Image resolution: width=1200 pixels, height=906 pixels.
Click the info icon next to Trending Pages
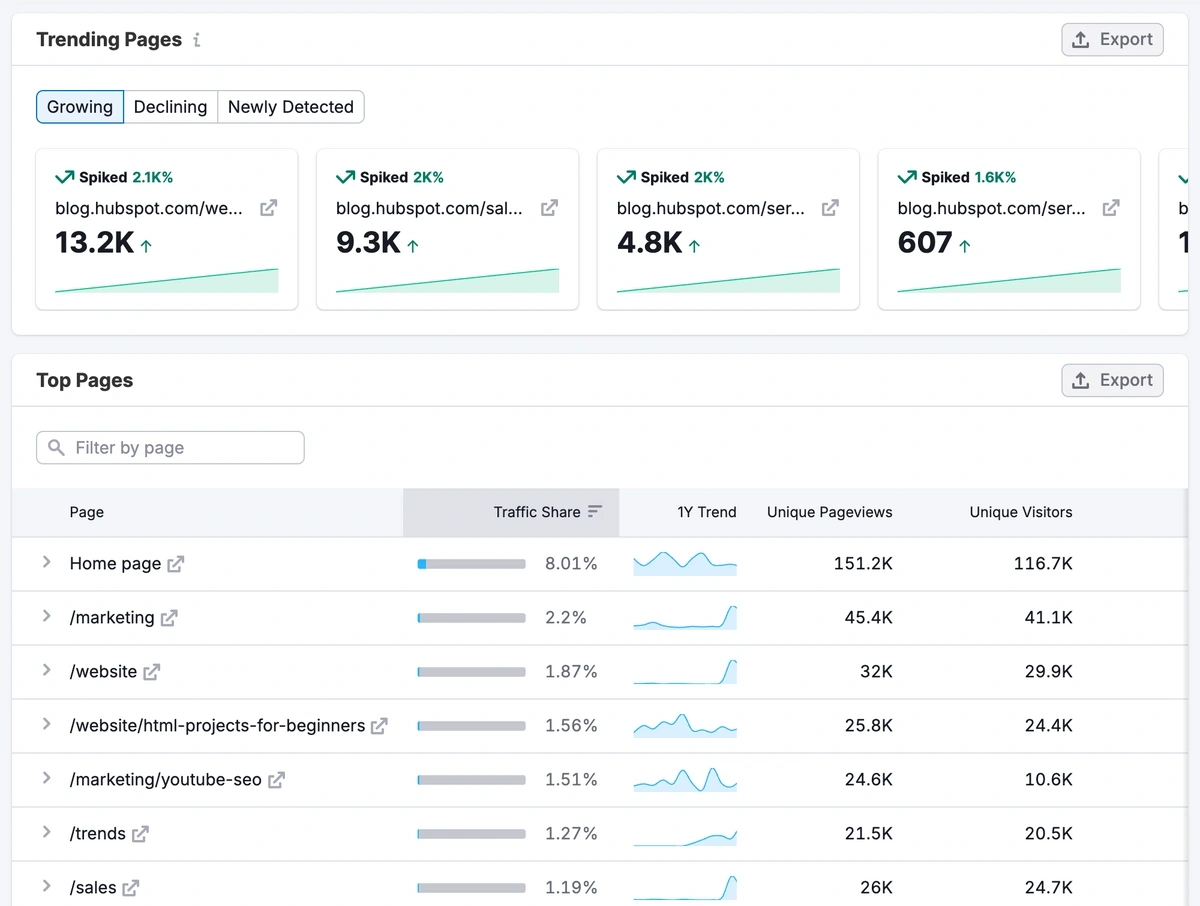[x=197, y=40]
